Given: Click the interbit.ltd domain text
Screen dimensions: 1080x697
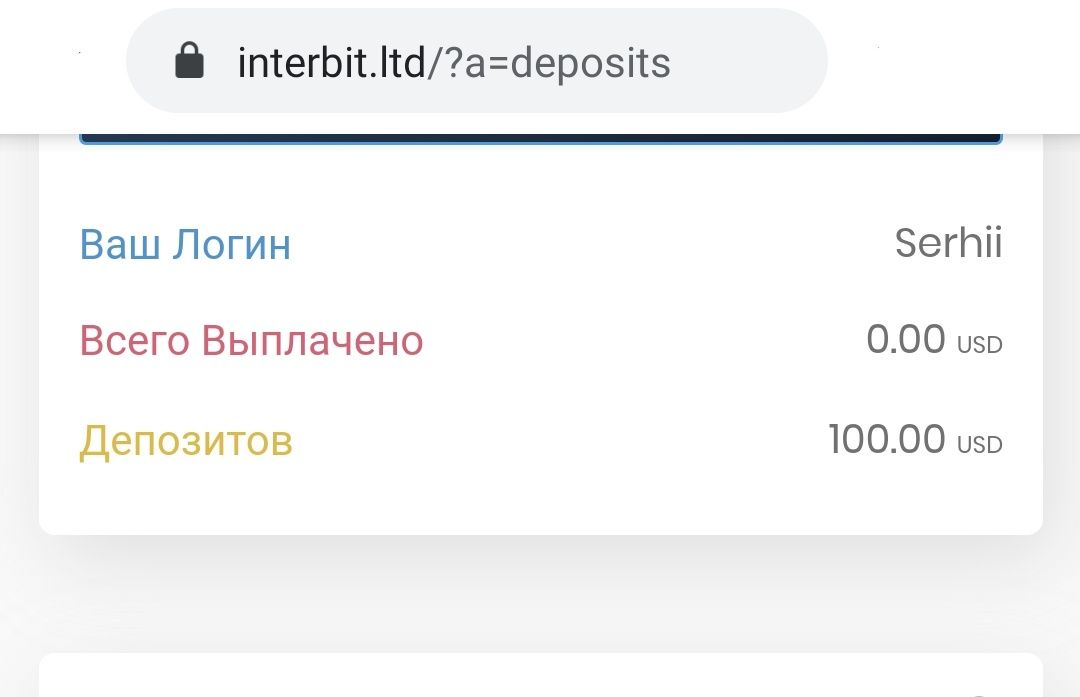Looking at the screenshot, I should click(x=332, y=63).
